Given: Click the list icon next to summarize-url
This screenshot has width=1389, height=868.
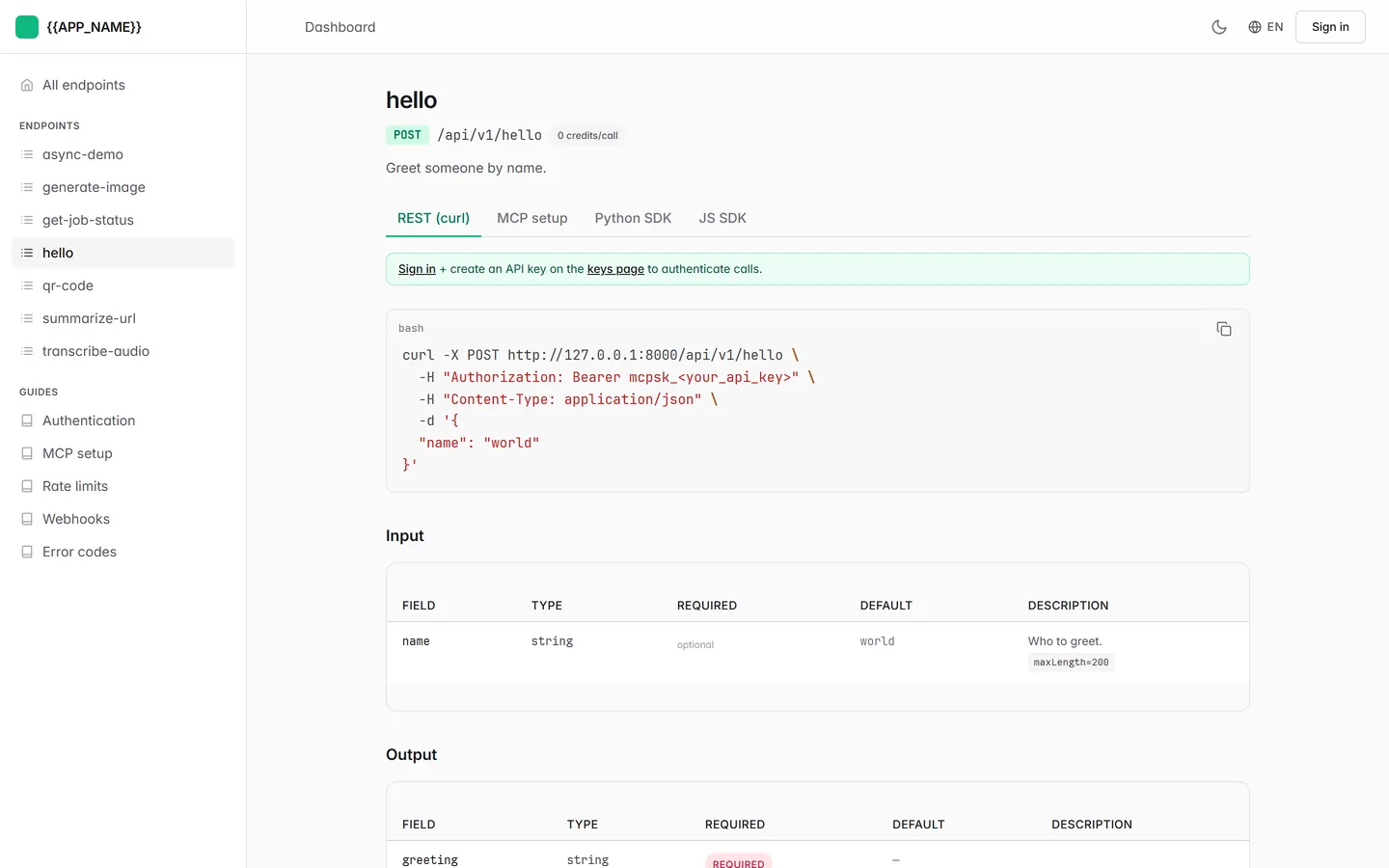Looking at the screenshot, I should [27, 318].
